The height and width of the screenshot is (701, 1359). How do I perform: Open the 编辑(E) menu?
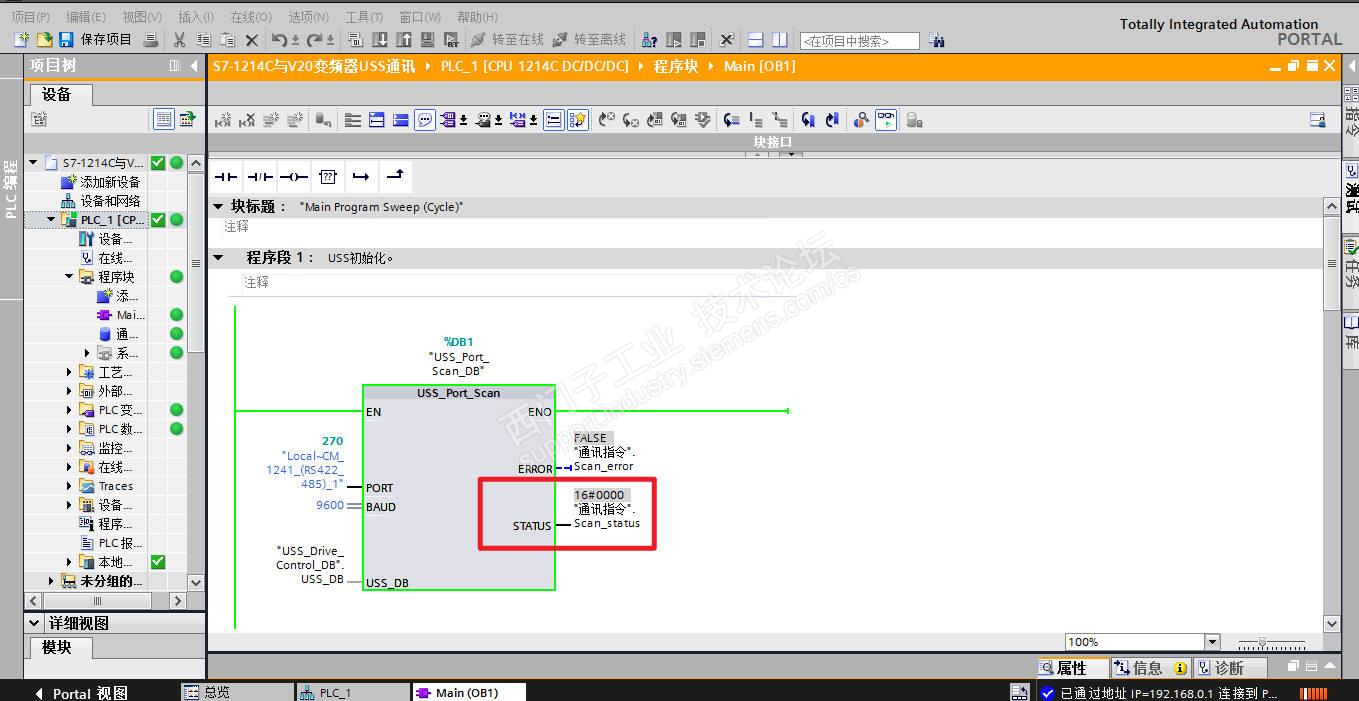(86, 17)
